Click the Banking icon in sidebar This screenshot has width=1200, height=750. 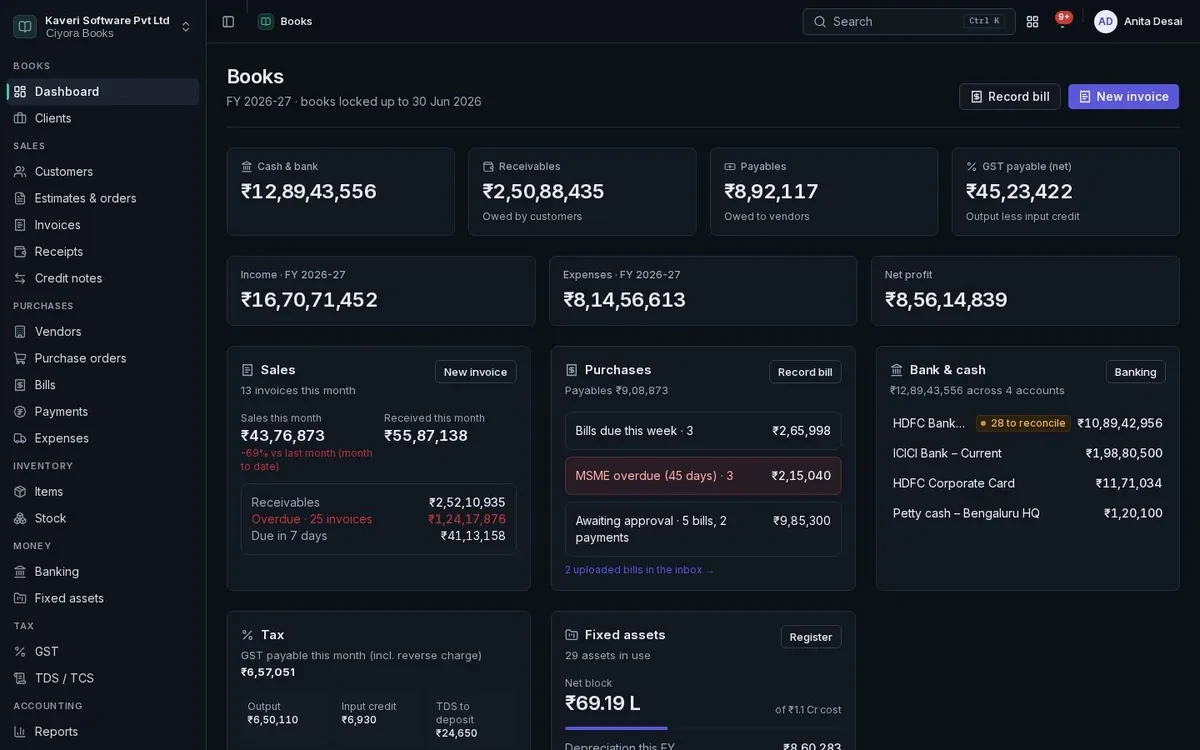click(x=20, y=572)
